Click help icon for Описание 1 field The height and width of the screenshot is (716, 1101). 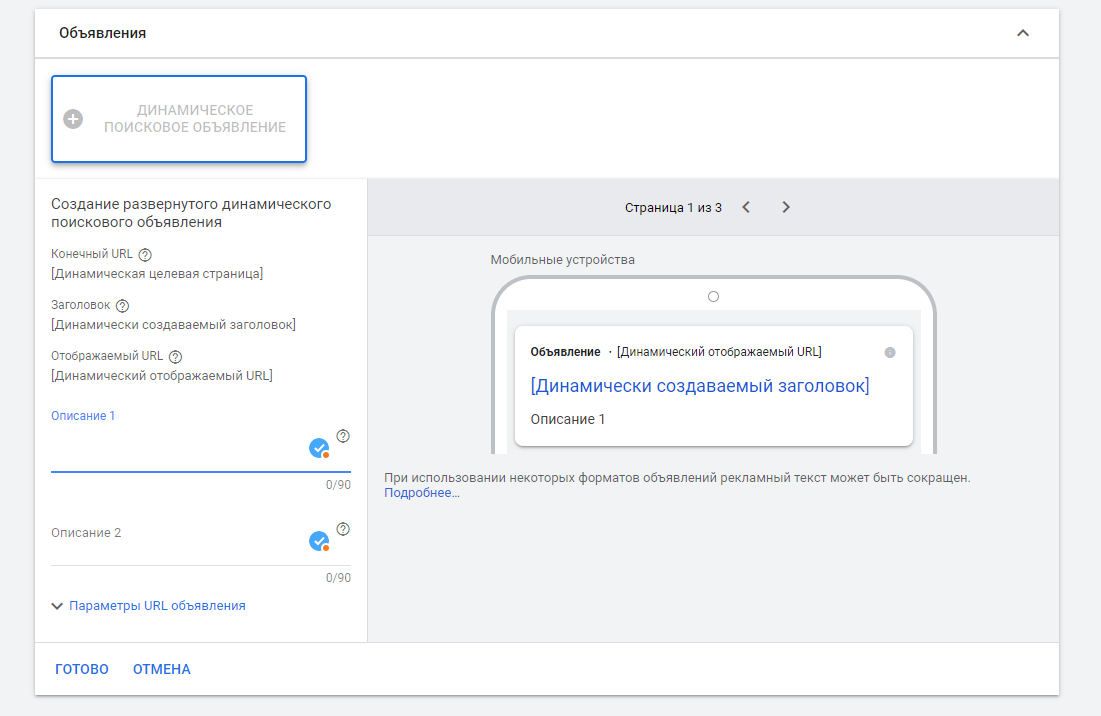click(x=343, y=436)
